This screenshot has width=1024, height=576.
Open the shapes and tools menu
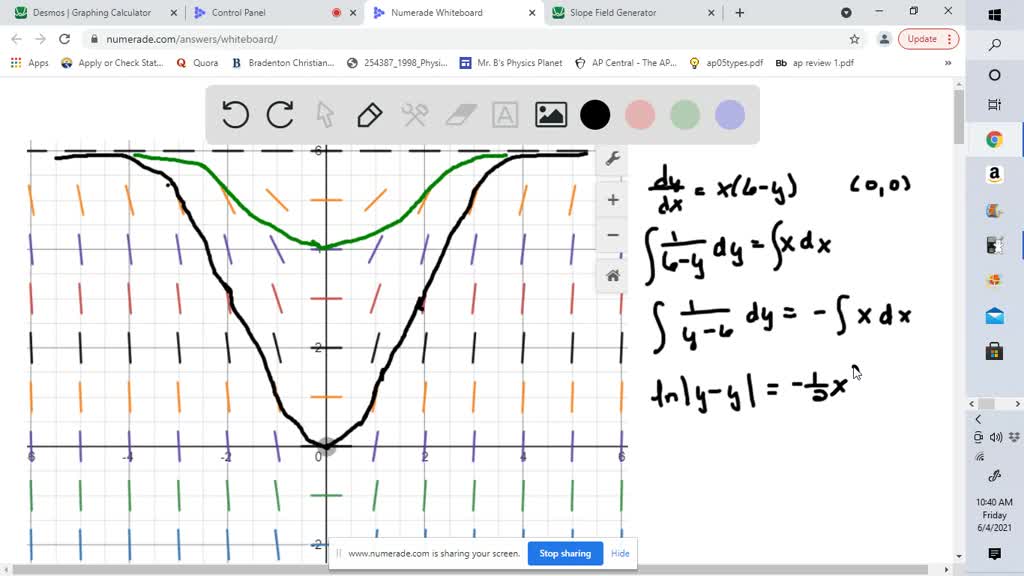(415, 114)
